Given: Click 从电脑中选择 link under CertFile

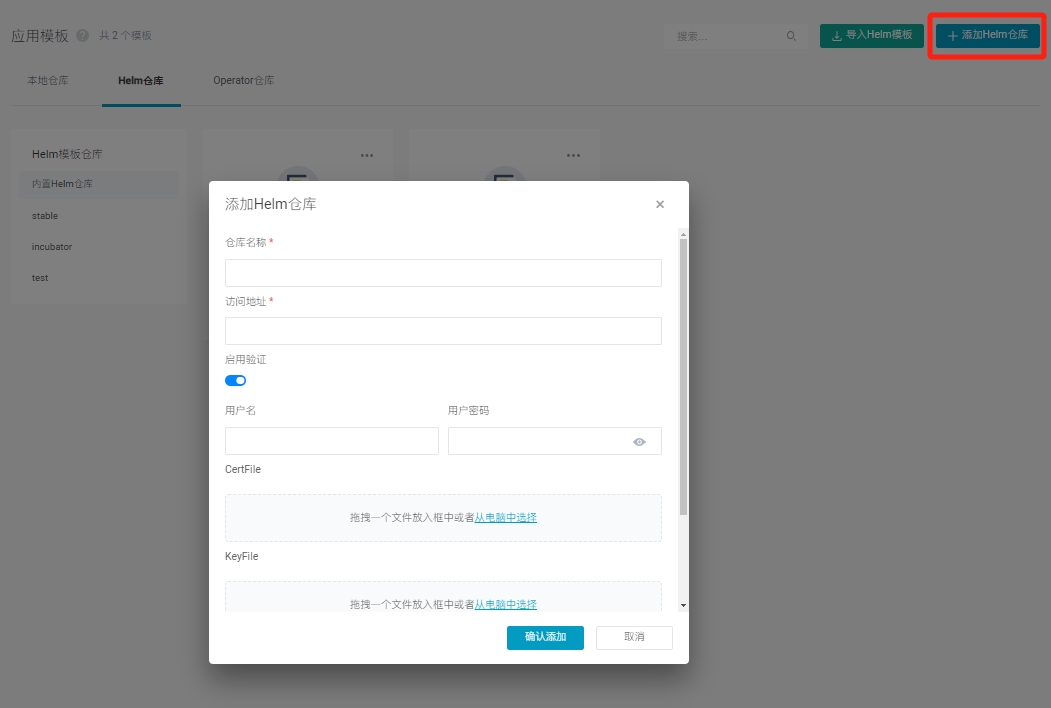Looking at the screenshot, I should click(505, 518).
